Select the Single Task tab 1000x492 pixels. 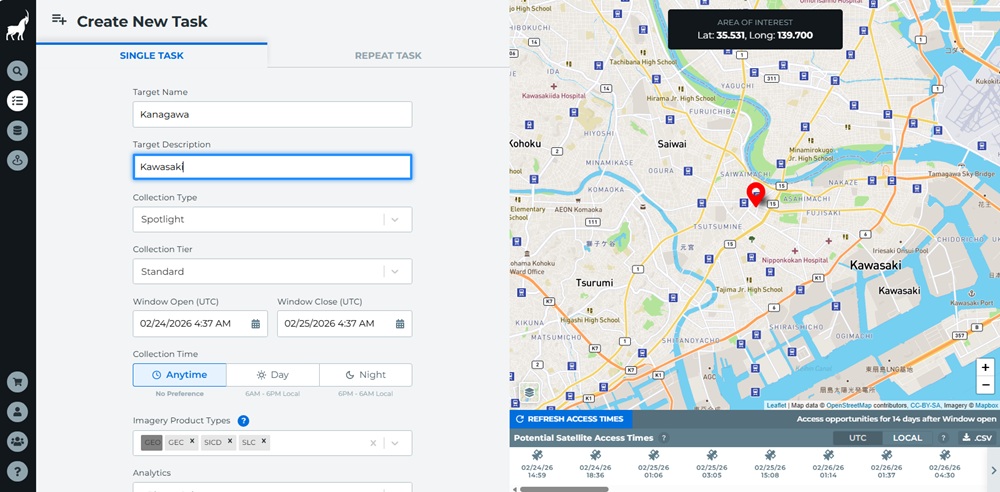pyautogui.click(x=151, y=56)
